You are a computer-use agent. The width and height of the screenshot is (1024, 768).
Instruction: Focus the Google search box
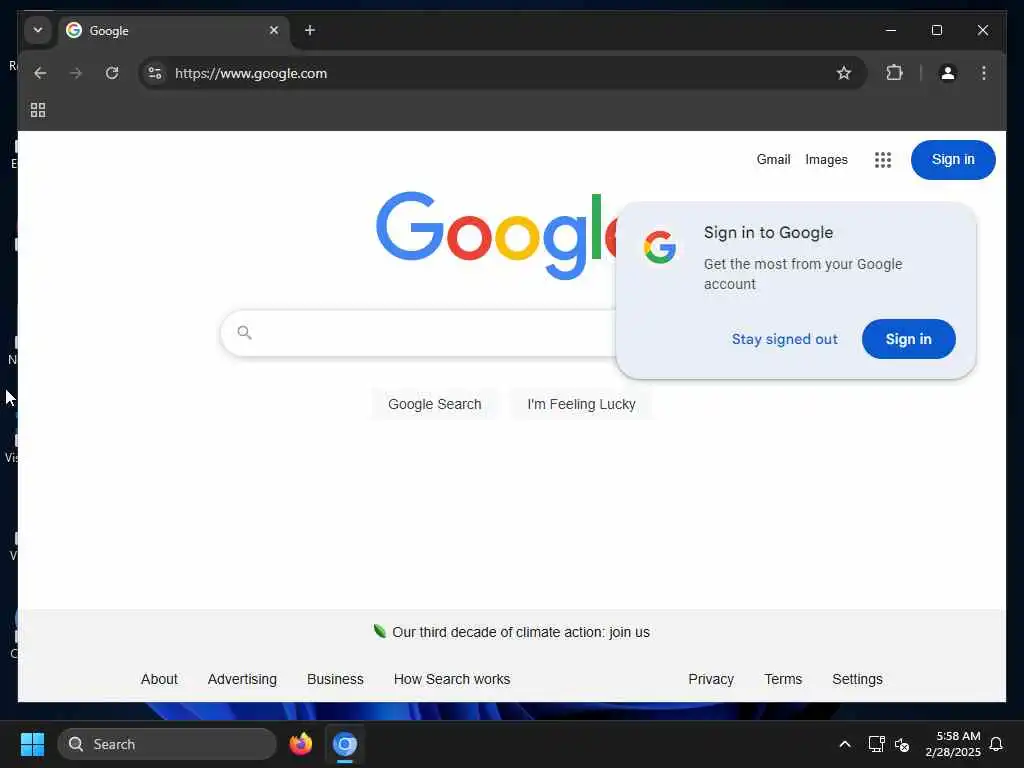[x=431, y=333]
